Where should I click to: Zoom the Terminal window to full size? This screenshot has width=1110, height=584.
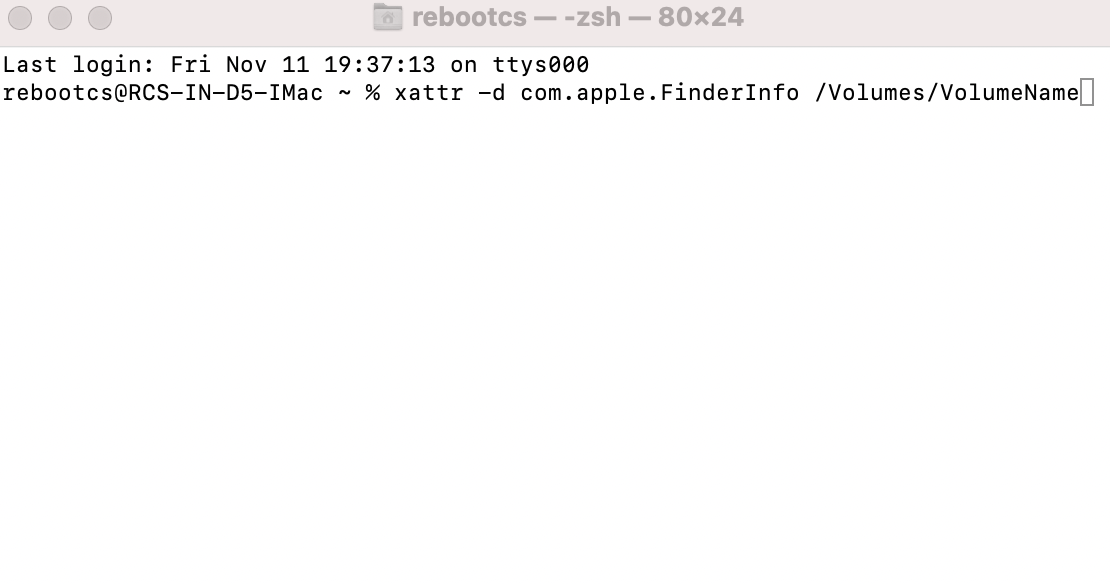100,18
